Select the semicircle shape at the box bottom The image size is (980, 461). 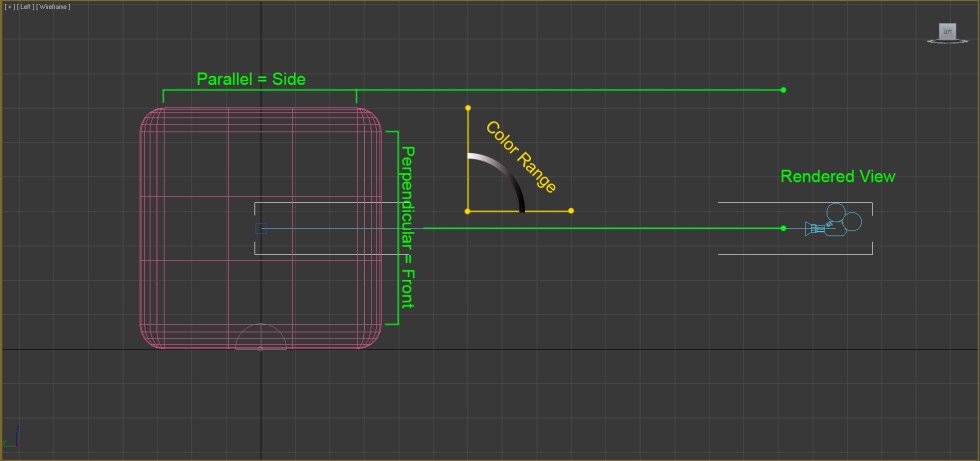[261, 338]
